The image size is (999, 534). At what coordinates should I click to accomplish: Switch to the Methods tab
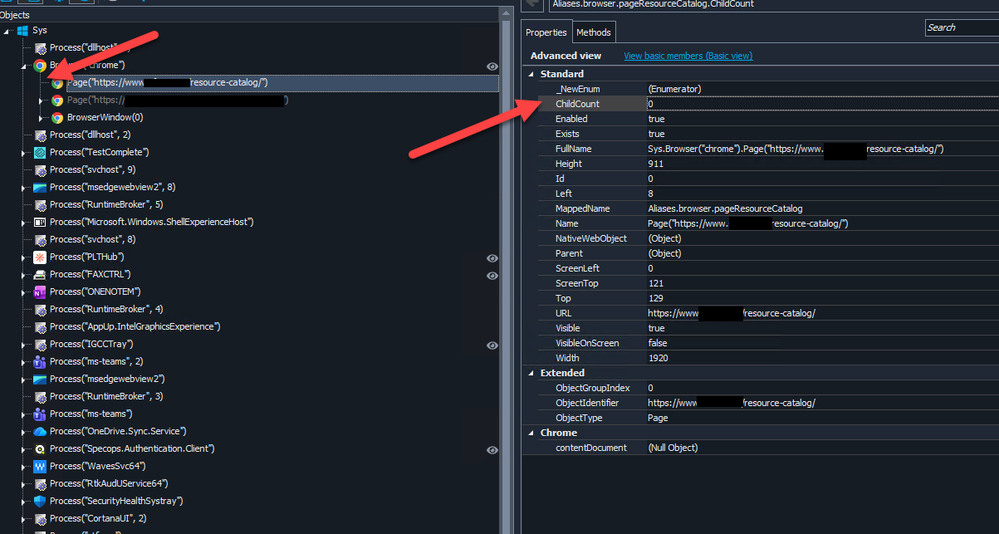tap(593, 32)
